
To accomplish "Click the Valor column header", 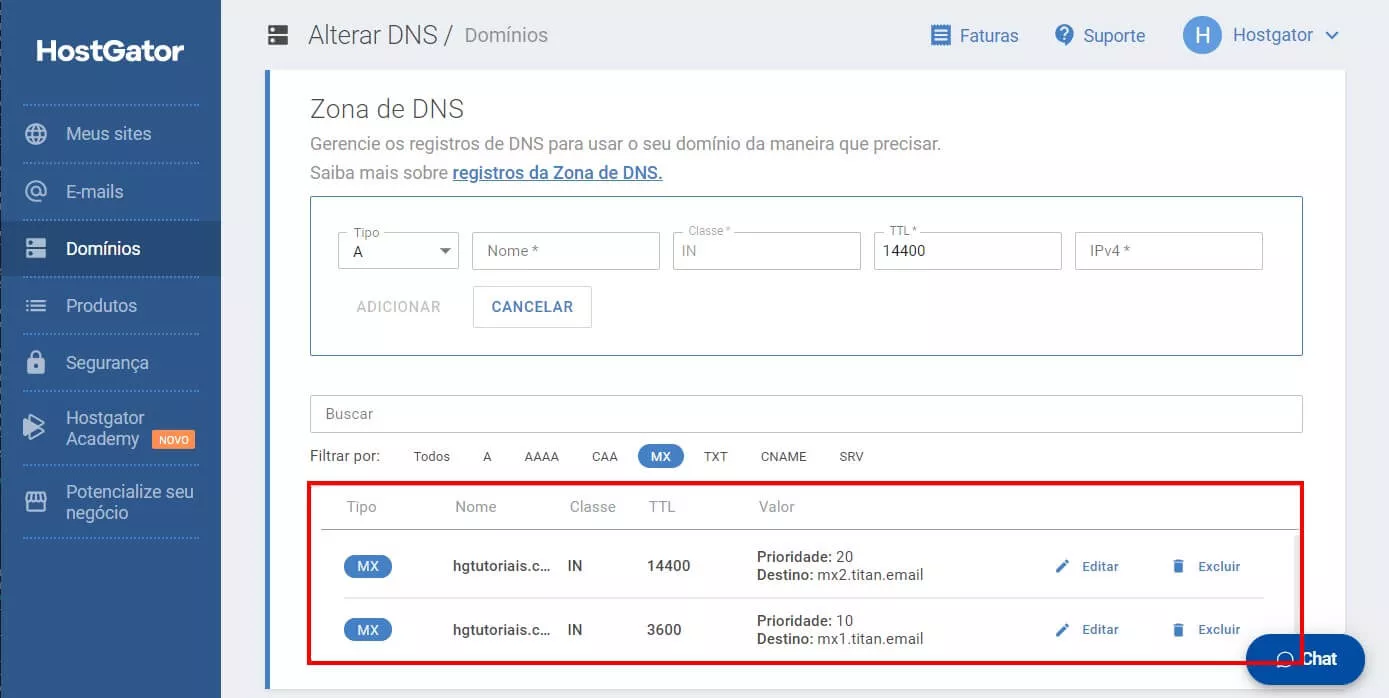I will tap(777, 507).
